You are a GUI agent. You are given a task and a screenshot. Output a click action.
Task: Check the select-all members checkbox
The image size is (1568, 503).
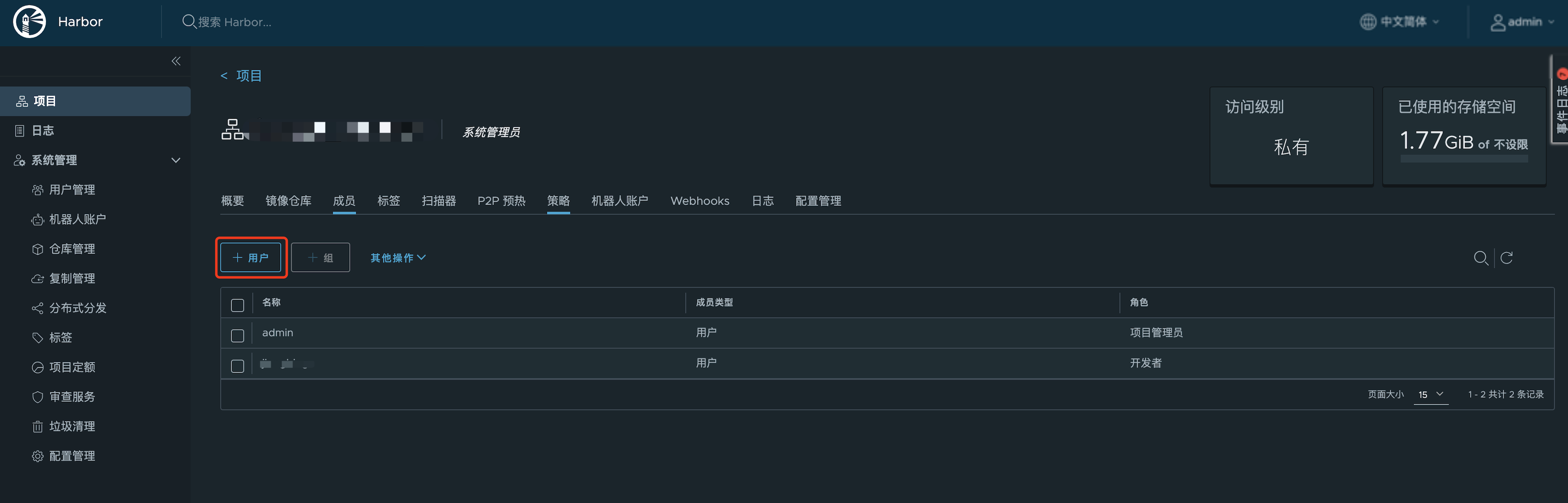click(x=237, y=305)
